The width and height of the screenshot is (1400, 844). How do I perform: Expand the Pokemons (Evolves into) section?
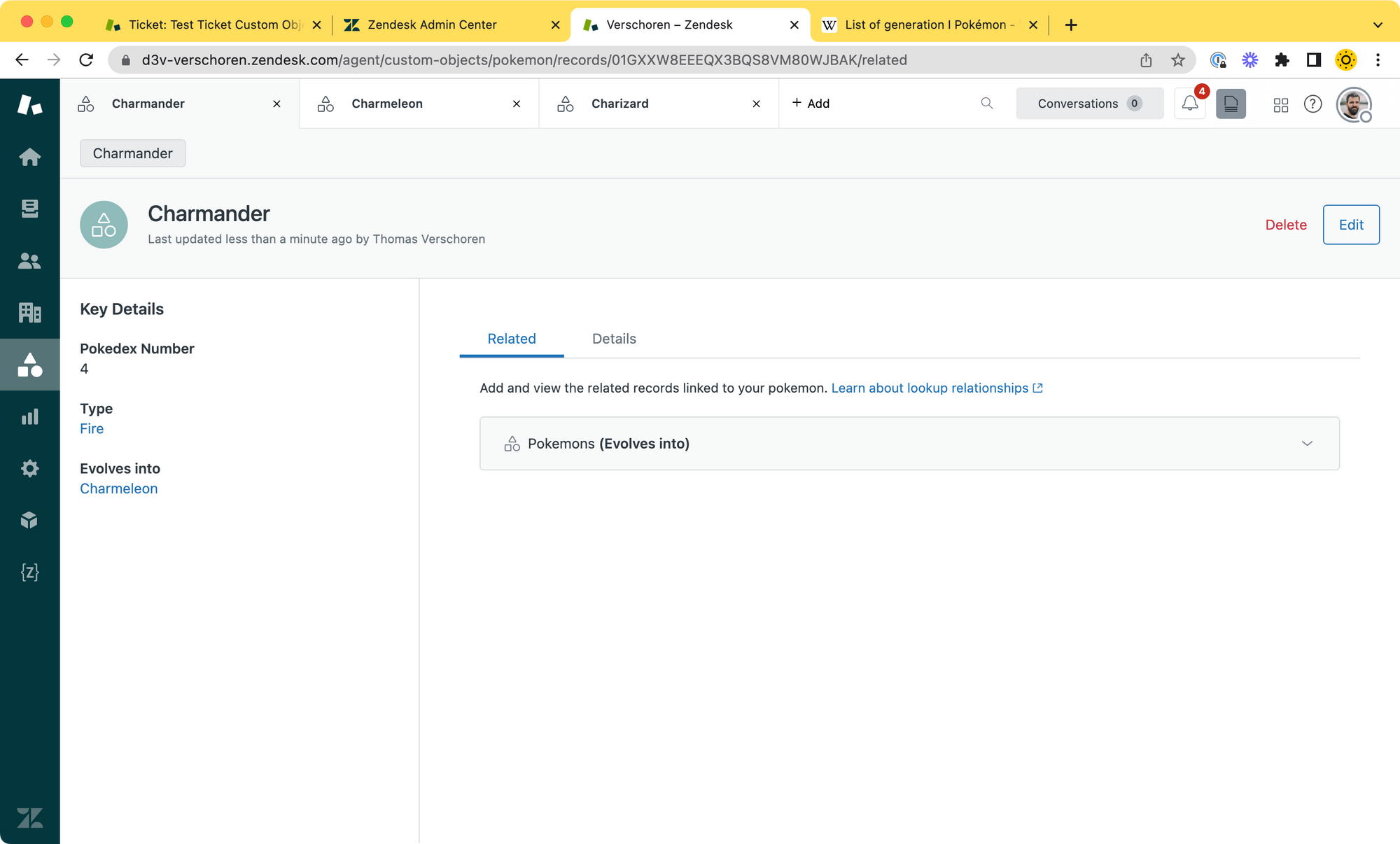coord(1306,444)
